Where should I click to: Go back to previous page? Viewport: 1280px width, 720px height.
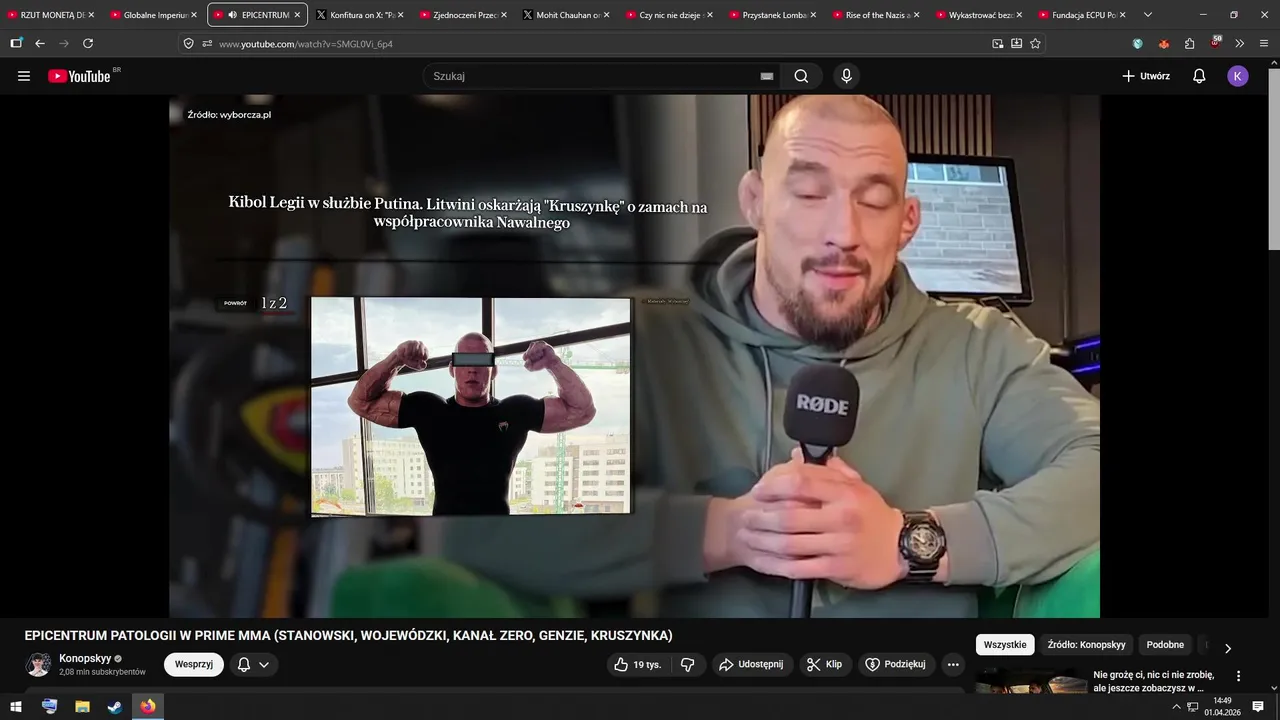(40, 43)
